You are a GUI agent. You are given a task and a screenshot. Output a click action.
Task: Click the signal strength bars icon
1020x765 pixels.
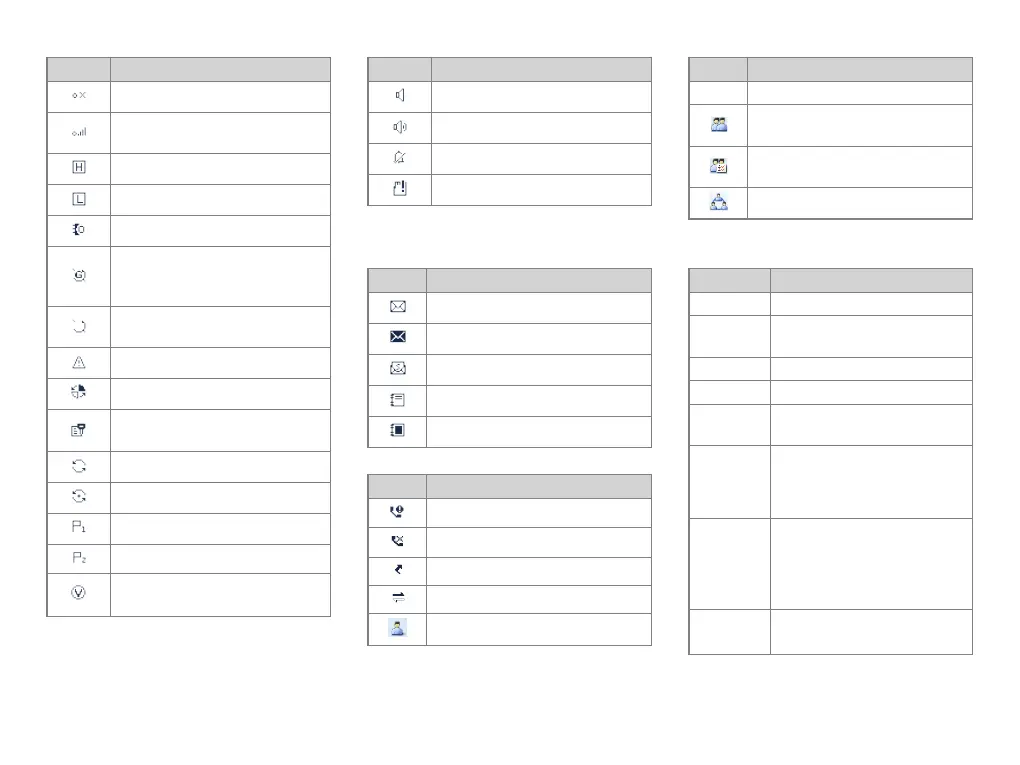79,132
